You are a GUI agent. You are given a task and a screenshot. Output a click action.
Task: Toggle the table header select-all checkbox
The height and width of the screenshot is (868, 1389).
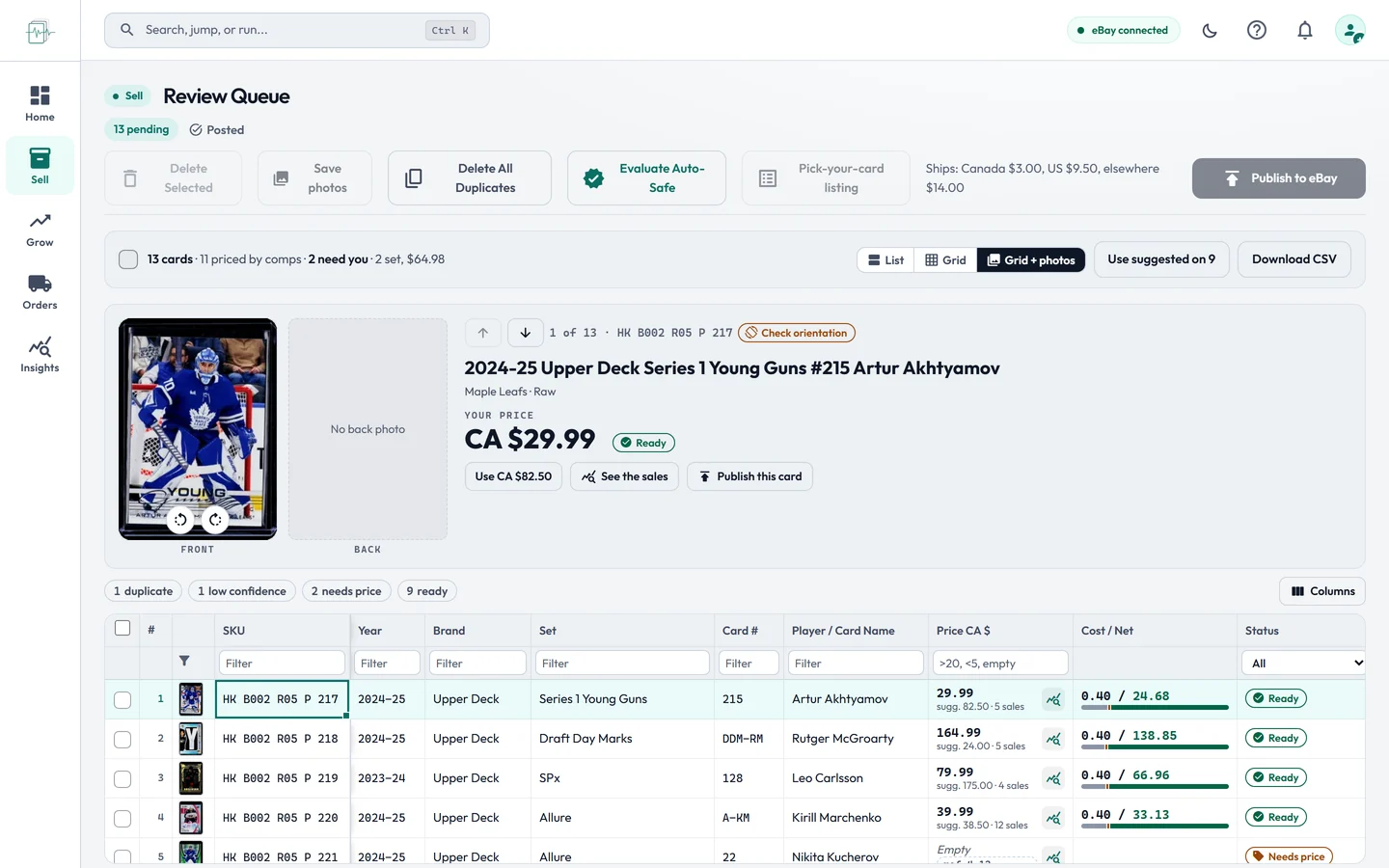point(123,629)
